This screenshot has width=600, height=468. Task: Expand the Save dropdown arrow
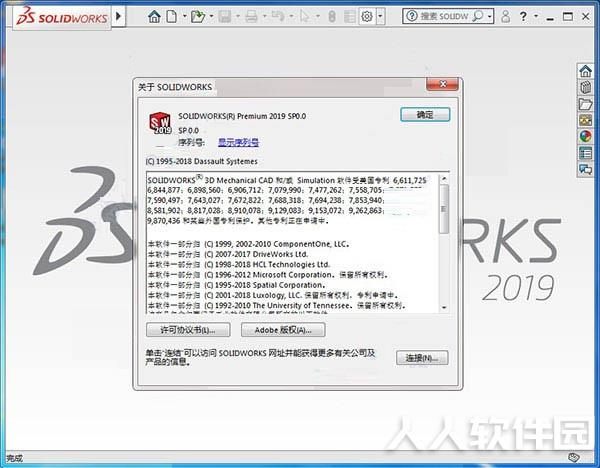(238, 16)
